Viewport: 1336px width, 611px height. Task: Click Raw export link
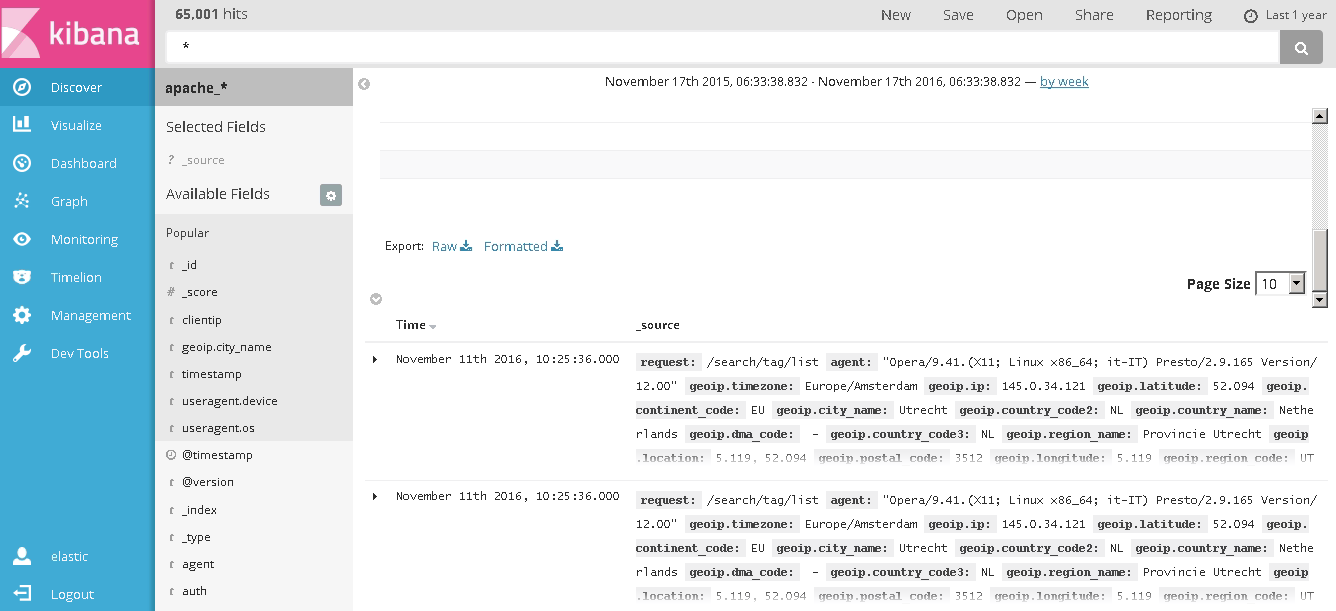(444, 246)
